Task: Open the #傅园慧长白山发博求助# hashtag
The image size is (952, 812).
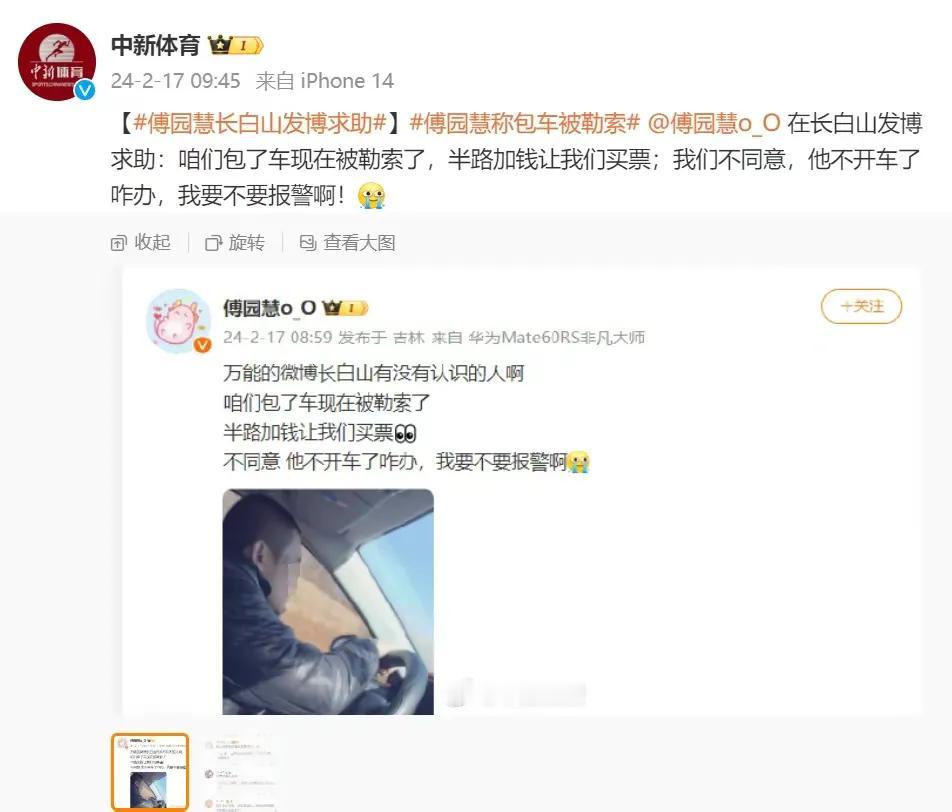Action: tap(260, 123)
